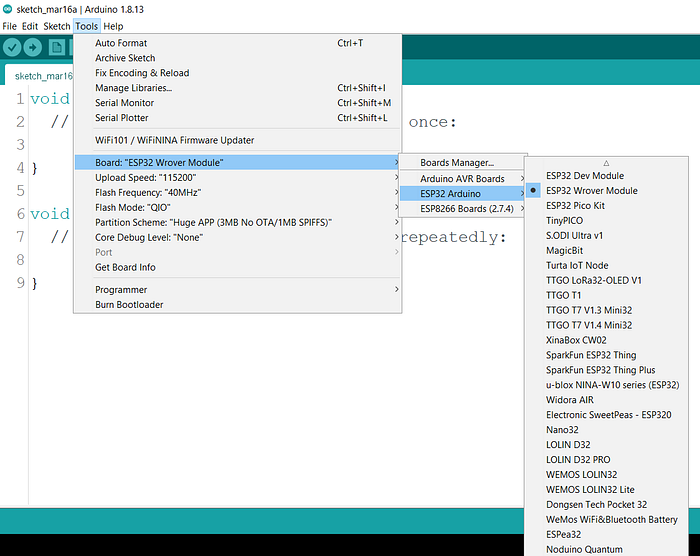700x556 pixels.
Task: Open Manage Libraries dialog
Action: pos(238,88)
